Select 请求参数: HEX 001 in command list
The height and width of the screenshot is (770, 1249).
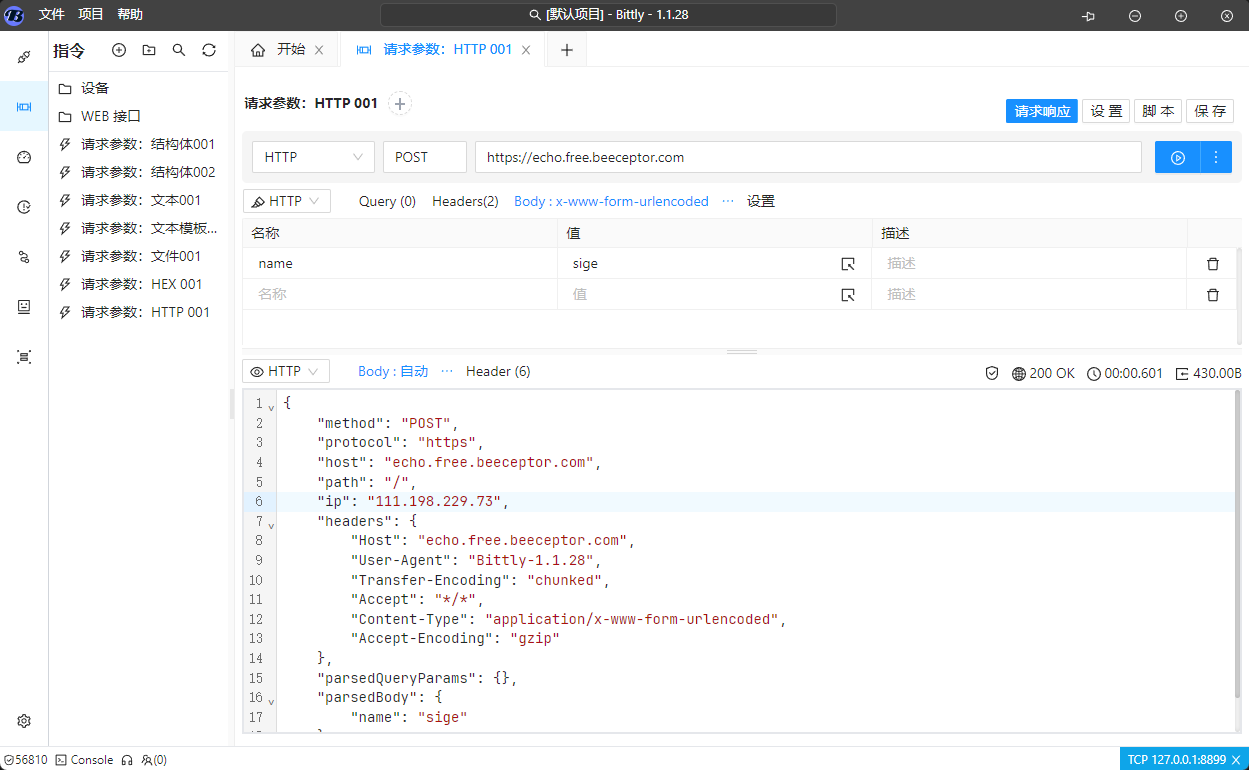point(141,284)
